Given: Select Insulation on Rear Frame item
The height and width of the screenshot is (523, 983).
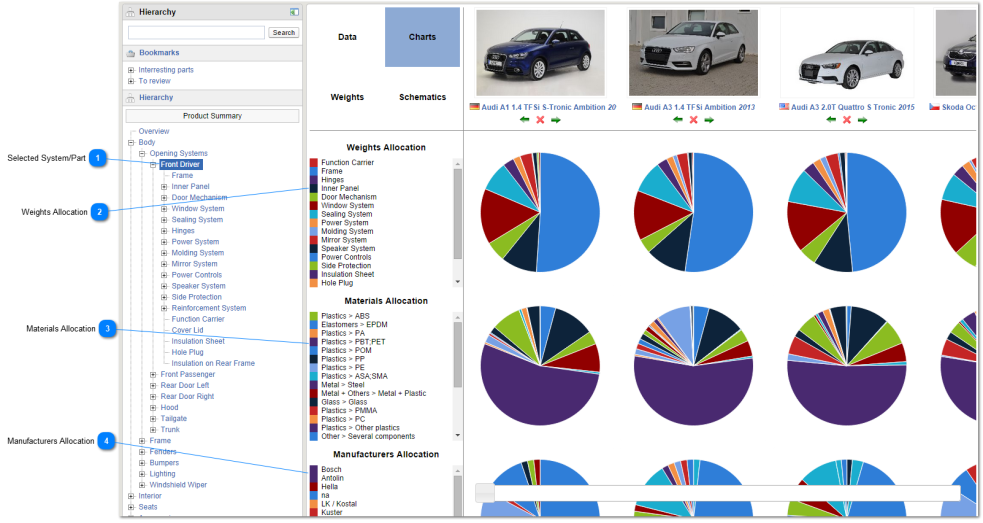Looking at the screenshot, I should [x=213, y=364].
